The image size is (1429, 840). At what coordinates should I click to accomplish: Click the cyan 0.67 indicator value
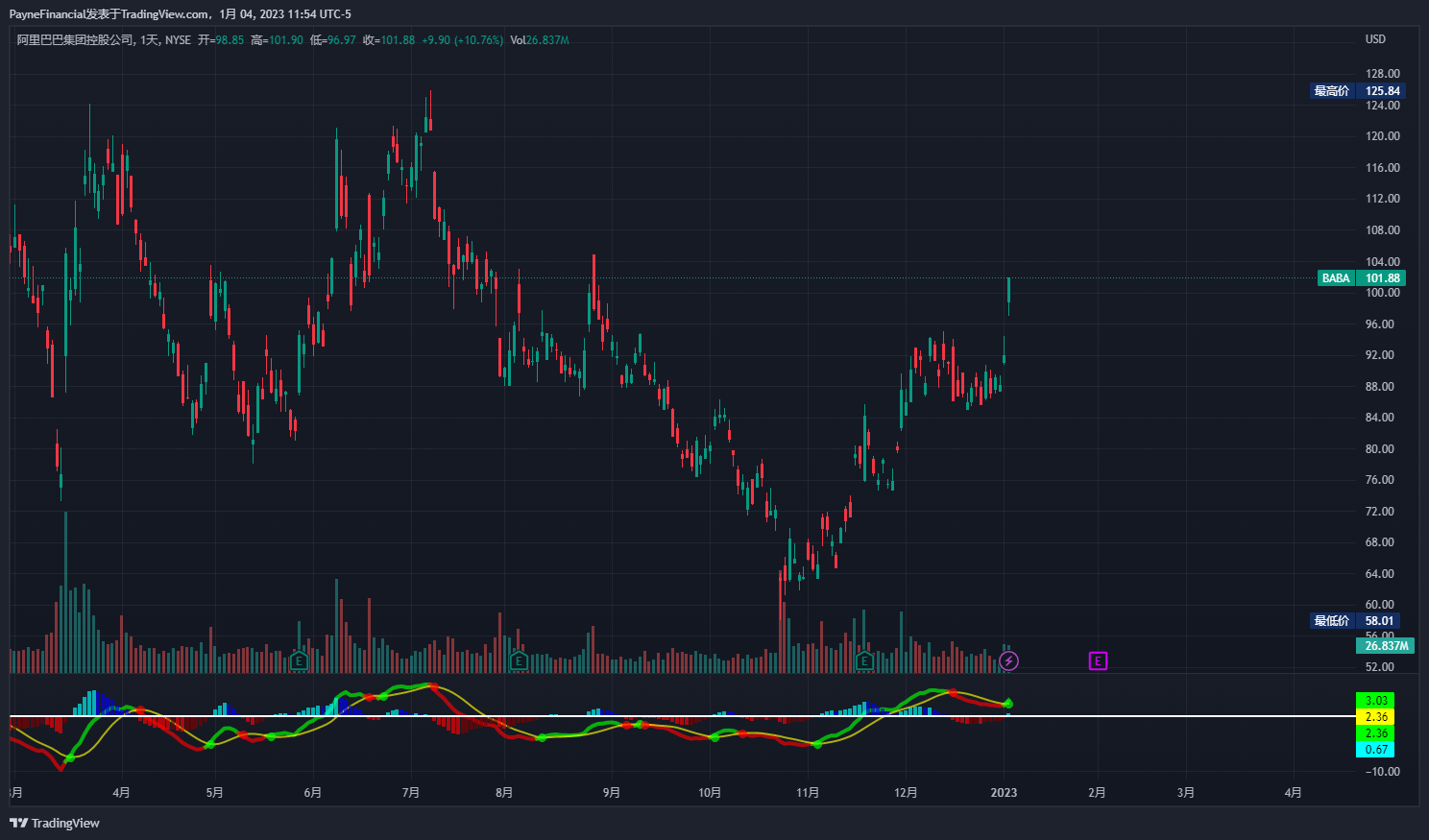coord(1375,750)
